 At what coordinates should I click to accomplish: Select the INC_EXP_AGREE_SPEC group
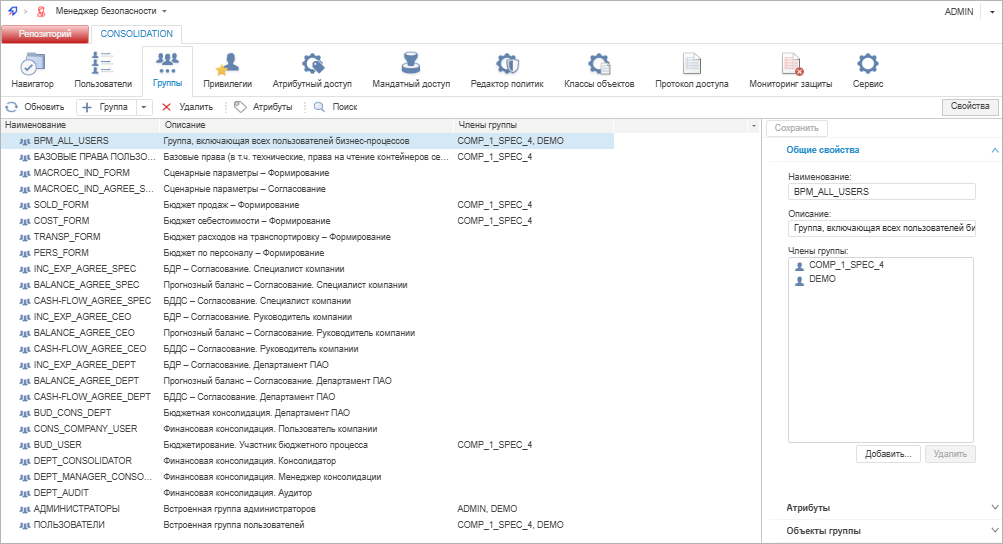pyautogui.click(x=307, y=269)
